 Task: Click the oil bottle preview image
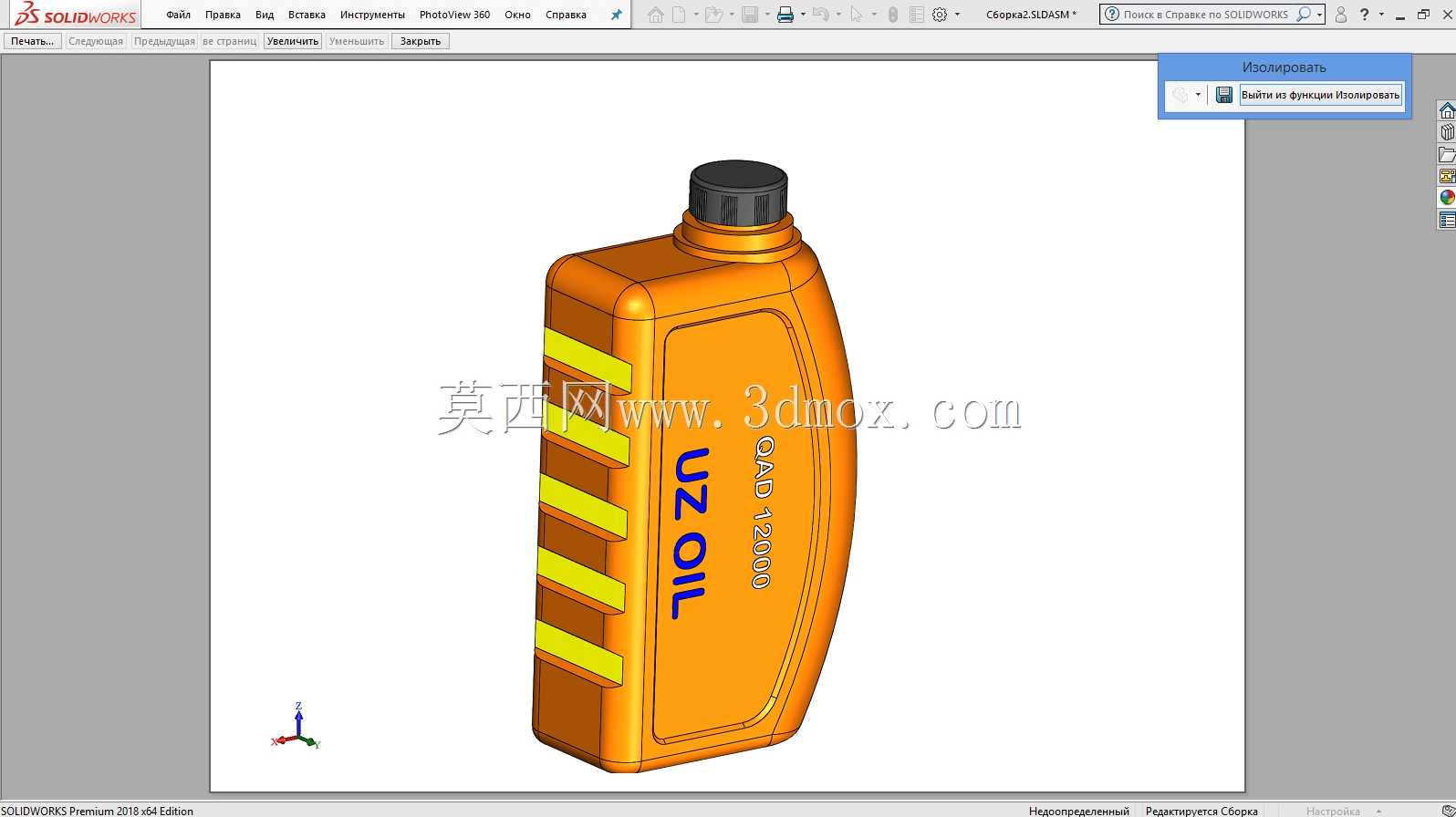pyautogui.click(x=694, y=467)
